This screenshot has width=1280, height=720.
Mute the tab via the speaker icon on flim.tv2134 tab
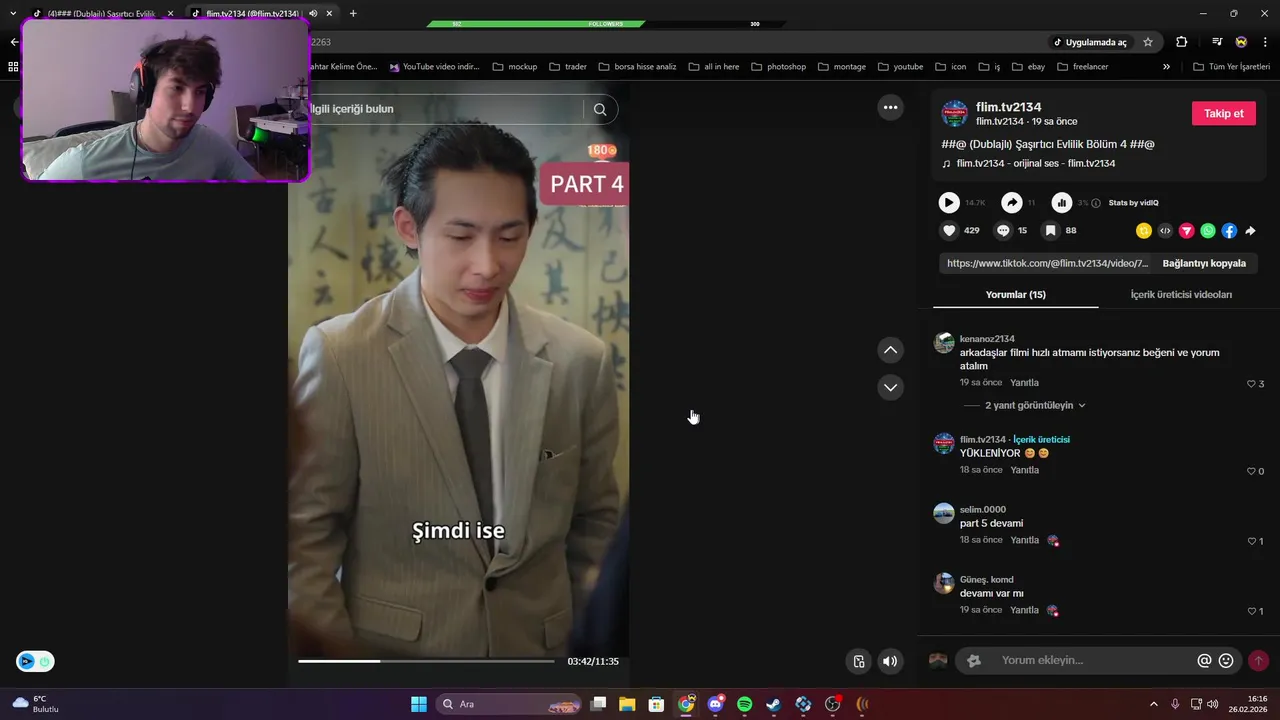tap(313, 14)
